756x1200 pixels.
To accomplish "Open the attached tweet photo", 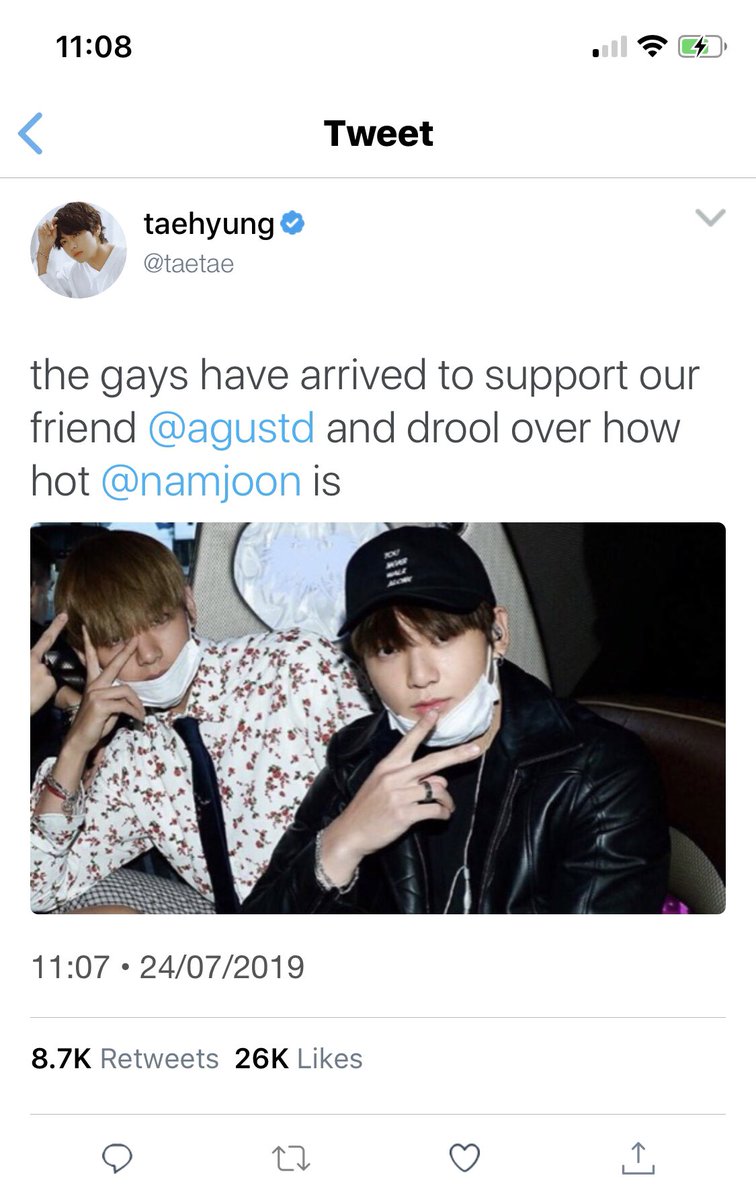I will tap(378, 718).
